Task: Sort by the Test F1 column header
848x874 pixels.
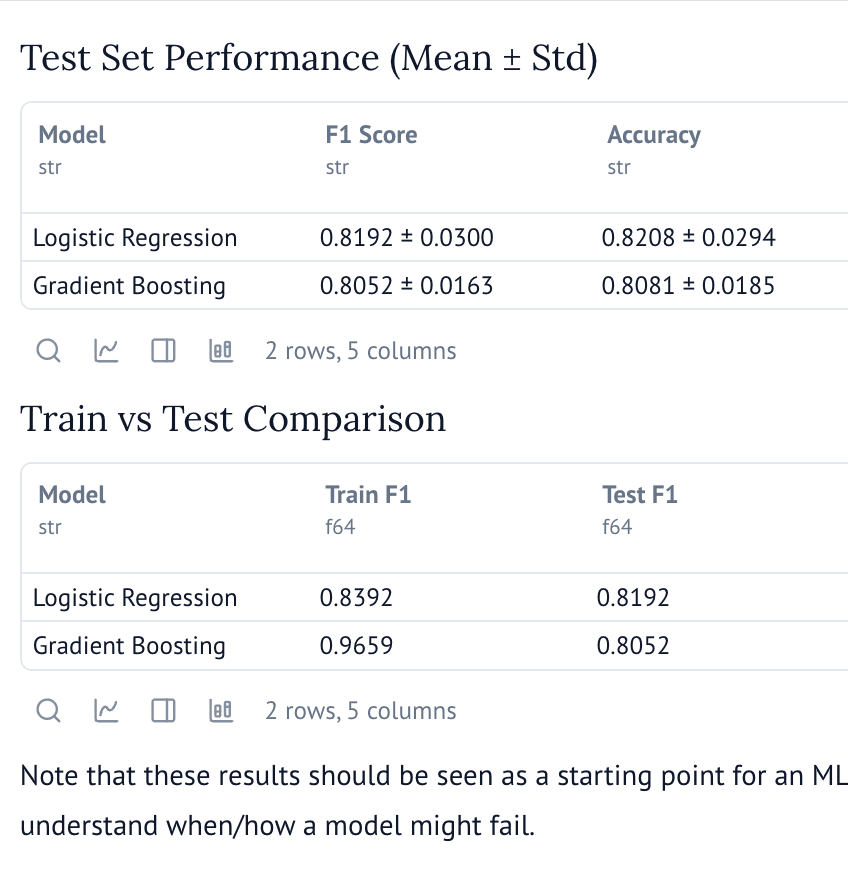Action: click(x=640, y=494)
